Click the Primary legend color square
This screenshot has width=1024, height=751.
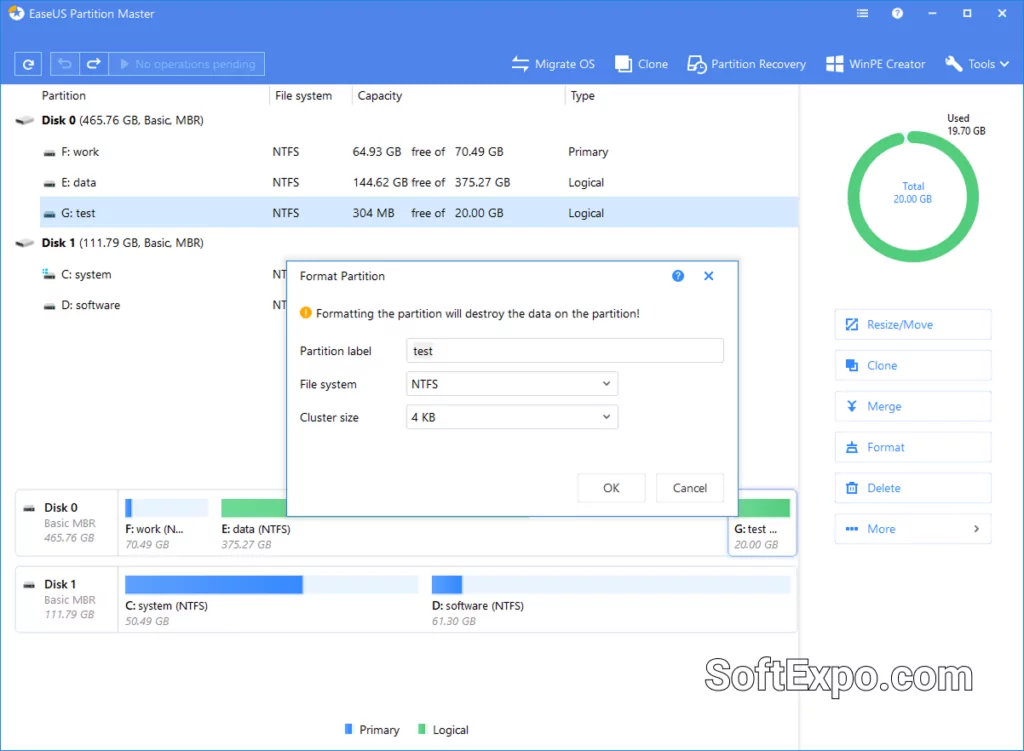348,729
